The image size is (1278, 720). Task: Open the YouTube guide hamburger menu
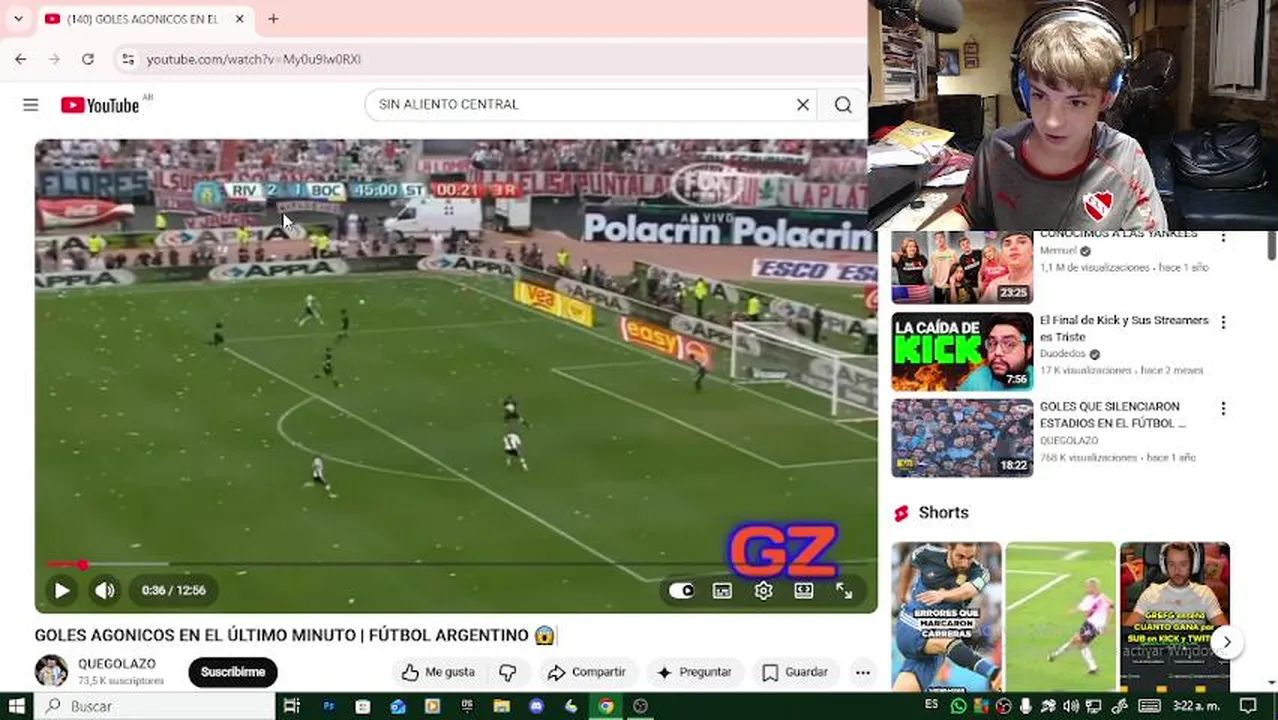[x=30, y=105]
